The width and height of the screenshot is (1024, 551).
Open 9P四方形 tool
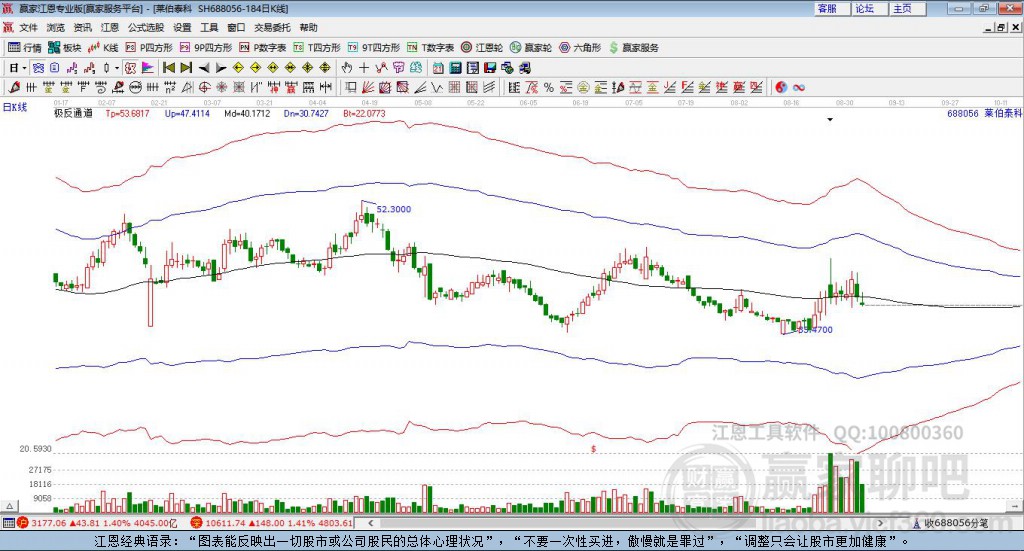click(x=206, y=48)
